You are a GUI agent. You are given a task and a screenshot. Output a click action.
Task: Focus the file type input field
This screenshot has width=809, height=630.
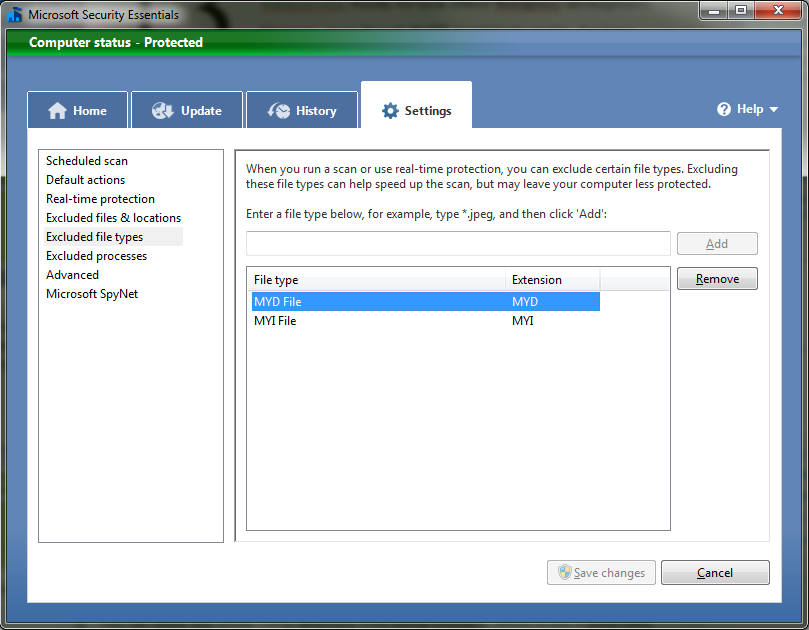tap(458, 244)
